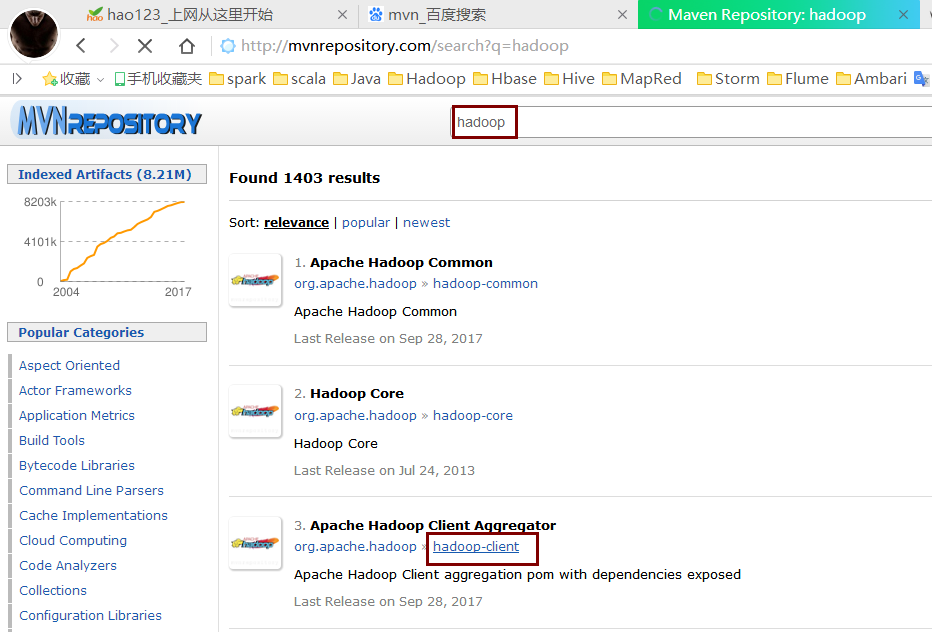
Task: Open the spark bookmark folder
Action: click(x=237, y=78)
